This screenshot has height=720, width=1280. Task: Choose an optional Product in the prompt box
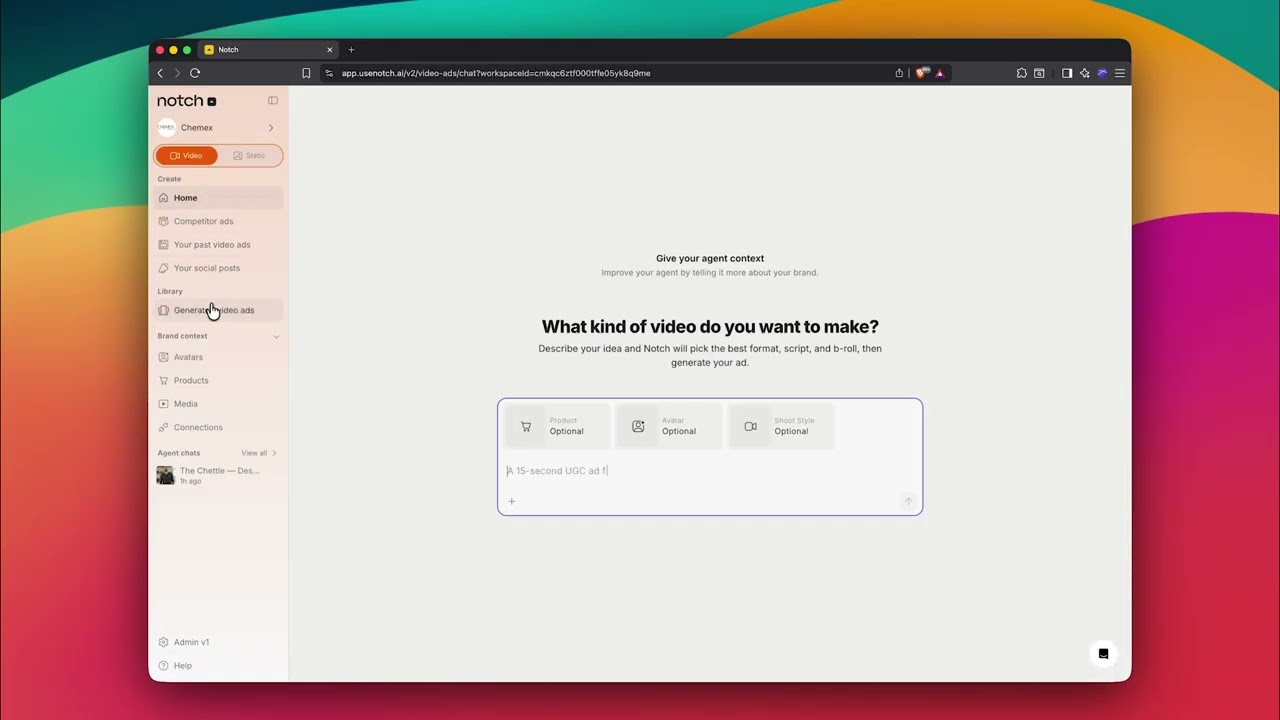pos(557,426)
